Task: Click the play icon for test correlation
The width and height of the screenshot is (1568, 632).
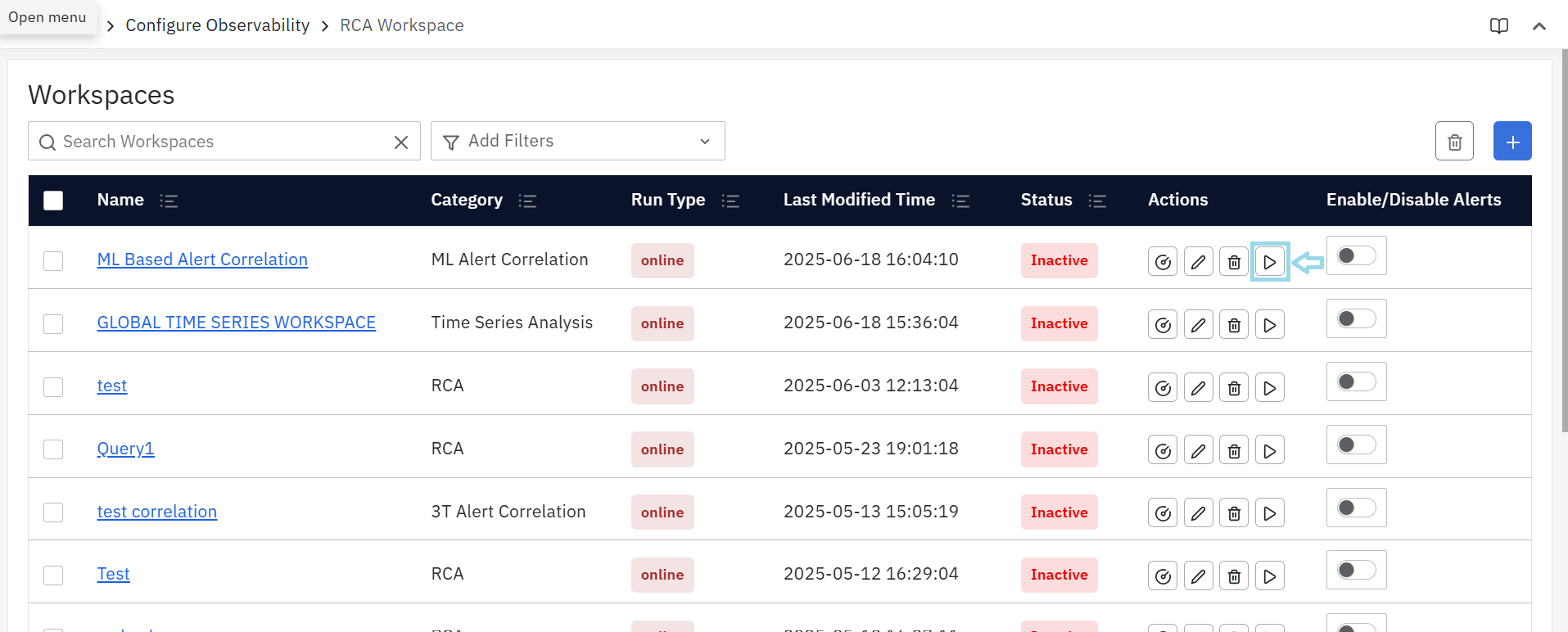Action: point(1269,513)
